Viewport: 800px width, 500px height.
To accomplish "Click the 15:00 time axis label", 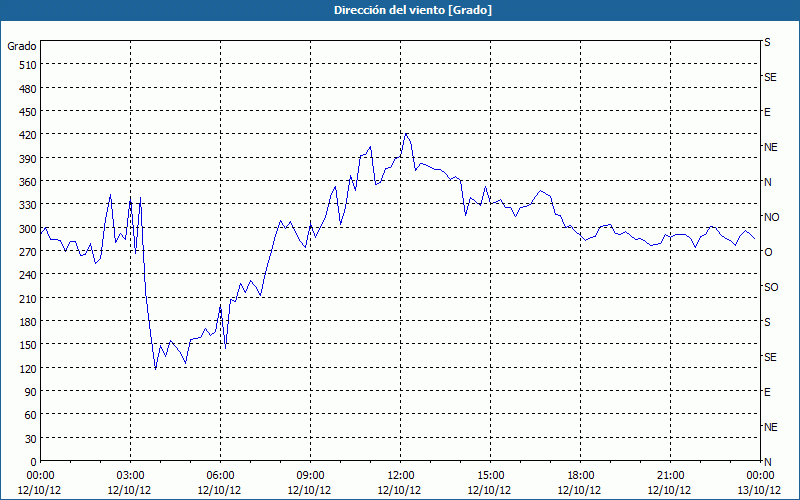I will [x=490, y=476].
